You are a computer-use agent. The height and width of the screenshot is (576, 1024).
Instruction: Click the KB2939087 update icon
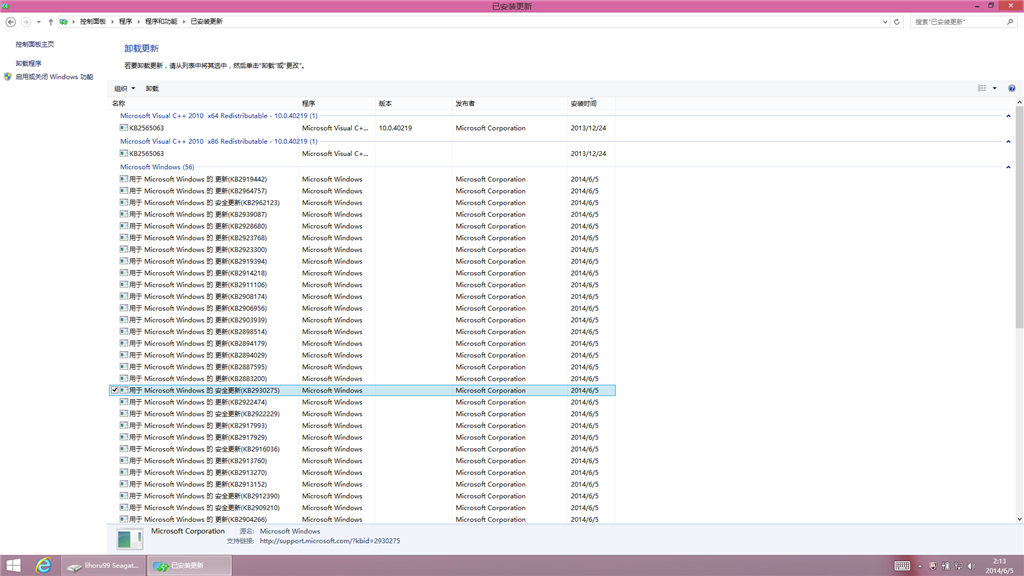(123, 214)
